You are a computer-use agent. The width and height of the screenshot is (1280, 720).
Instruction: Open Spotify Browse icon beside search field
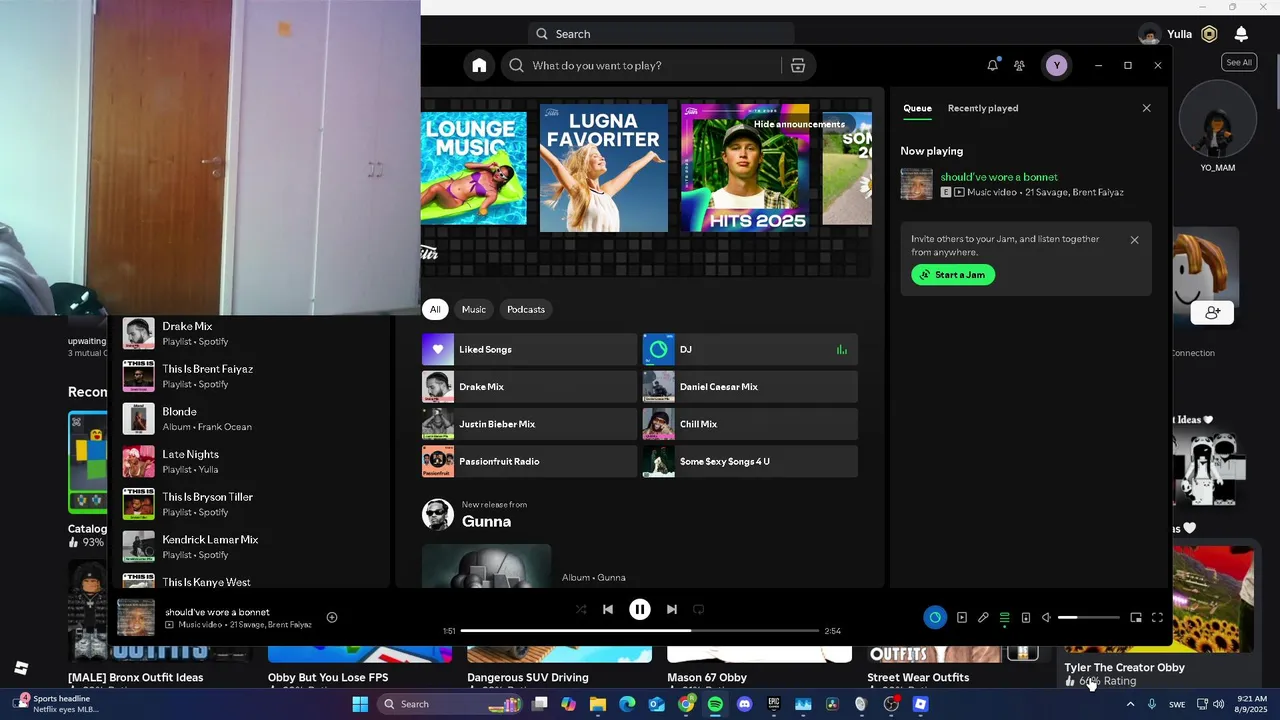point(798,65)
